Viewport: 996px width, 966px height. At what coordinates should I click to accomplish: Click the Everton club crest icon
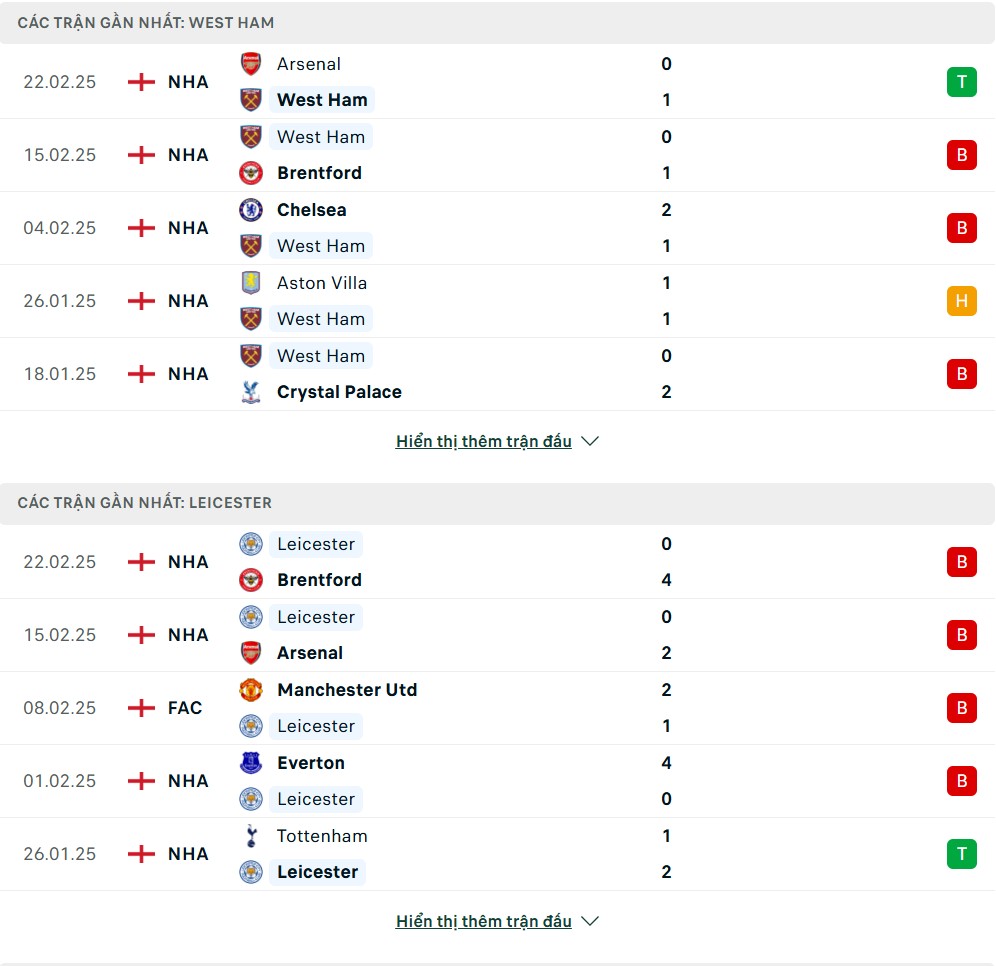[x=251, y=763]
